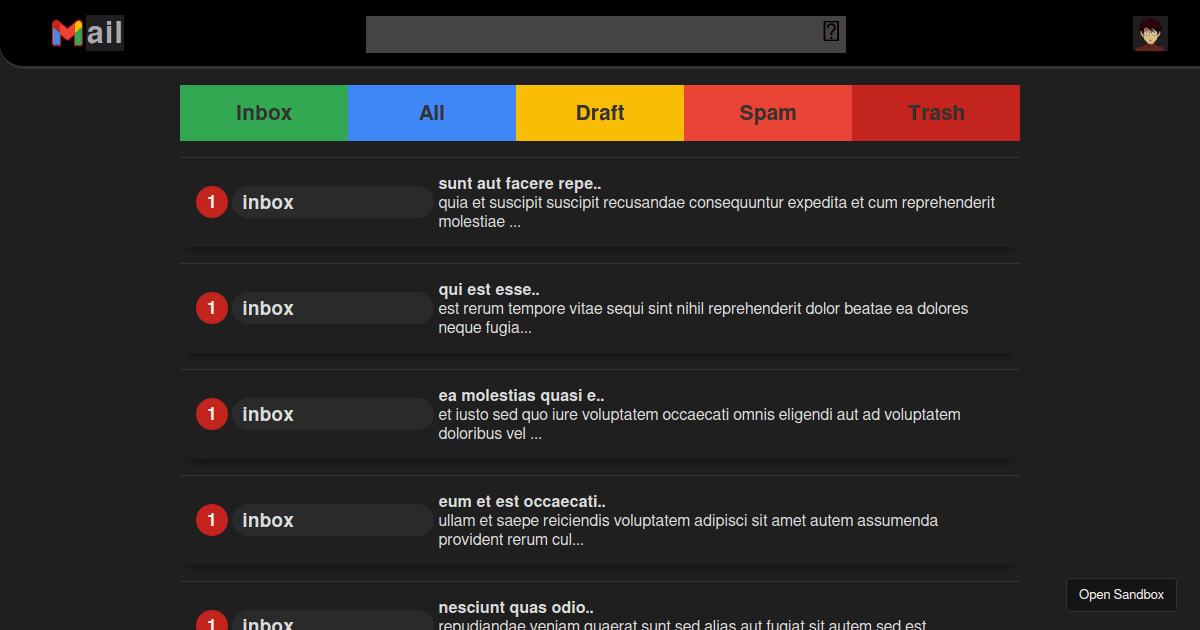Toggle the inbox chip on 'qui est esse..'
1200x630 pixels.
point(333,308)
